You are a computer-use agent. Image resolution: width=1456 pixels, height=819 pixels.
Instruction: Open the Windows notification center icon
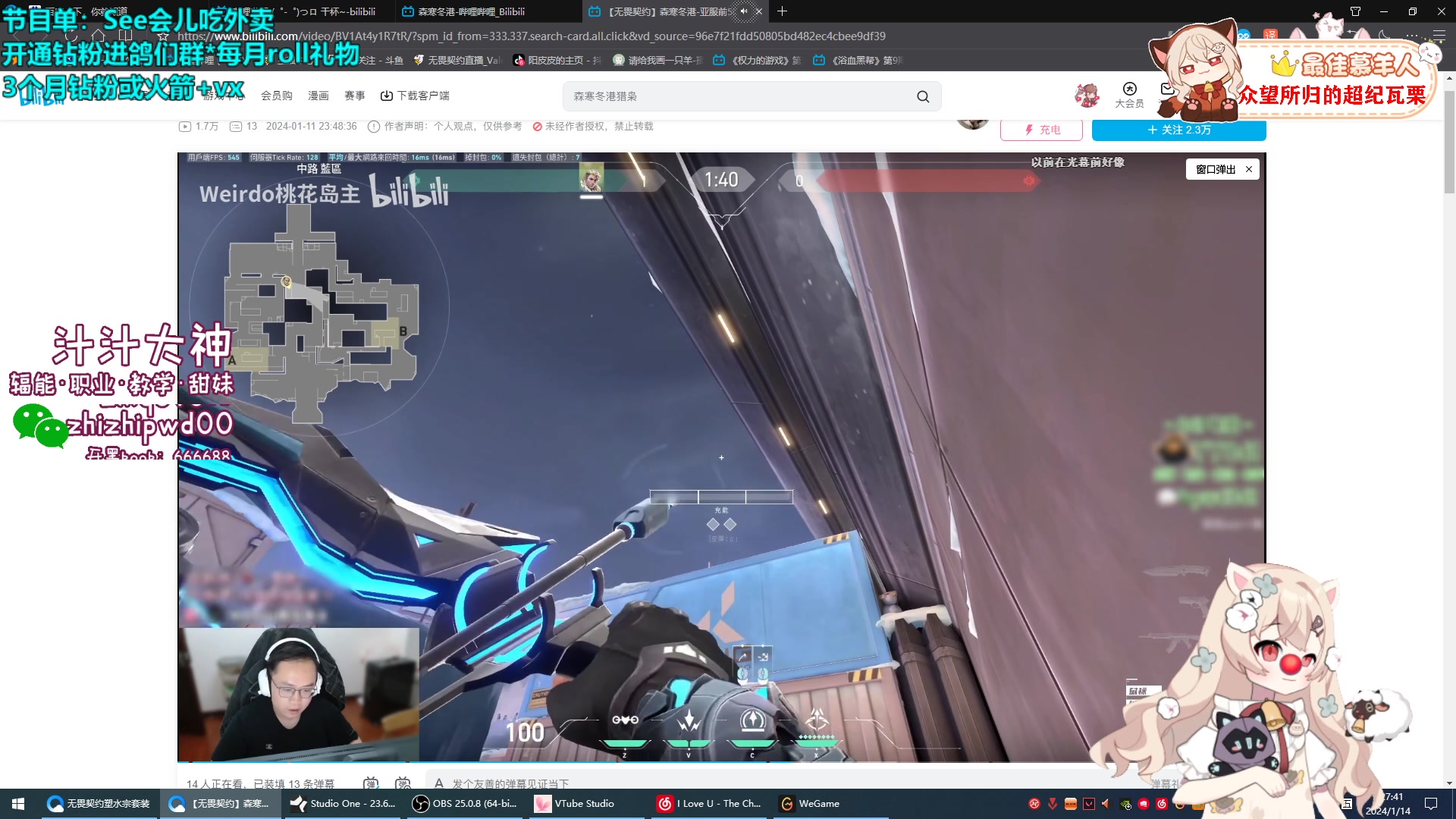coord(1430,803)
